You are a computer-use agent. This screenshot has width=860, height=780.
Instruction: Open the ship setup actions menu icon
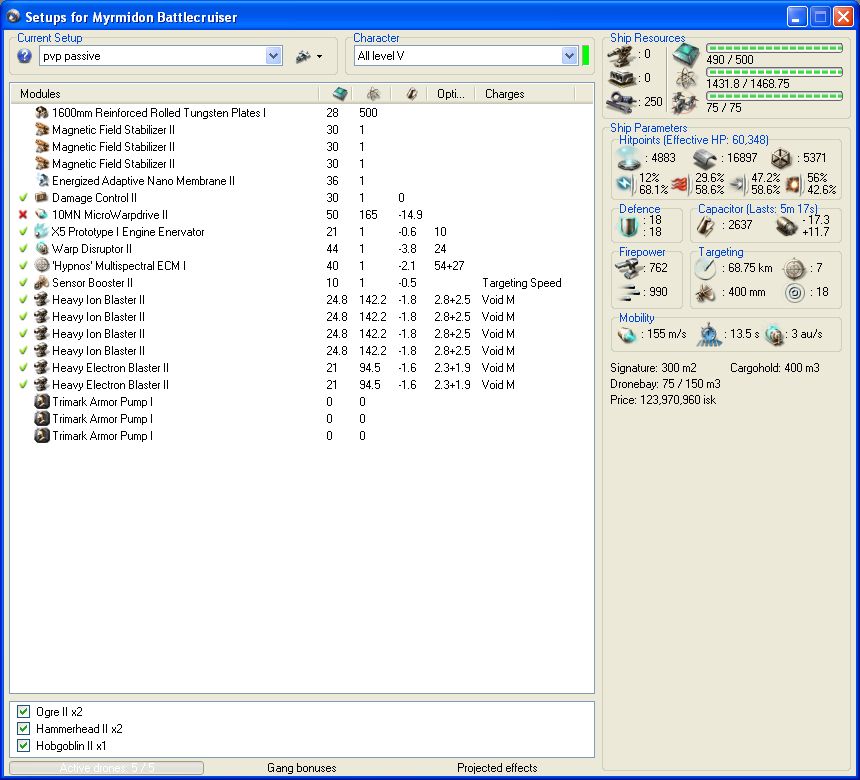click(309, 56)
